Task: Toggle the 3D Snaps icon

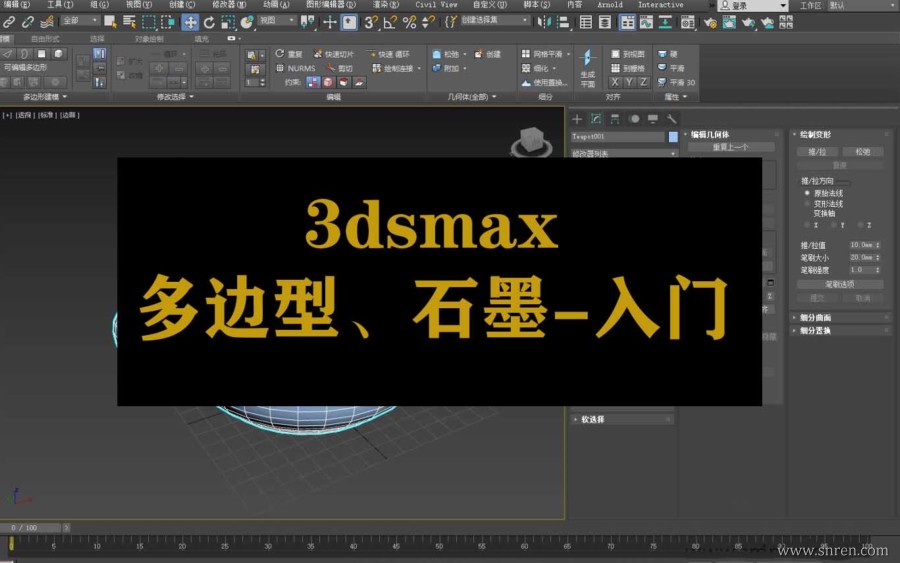Action: (x=371, y=22)
